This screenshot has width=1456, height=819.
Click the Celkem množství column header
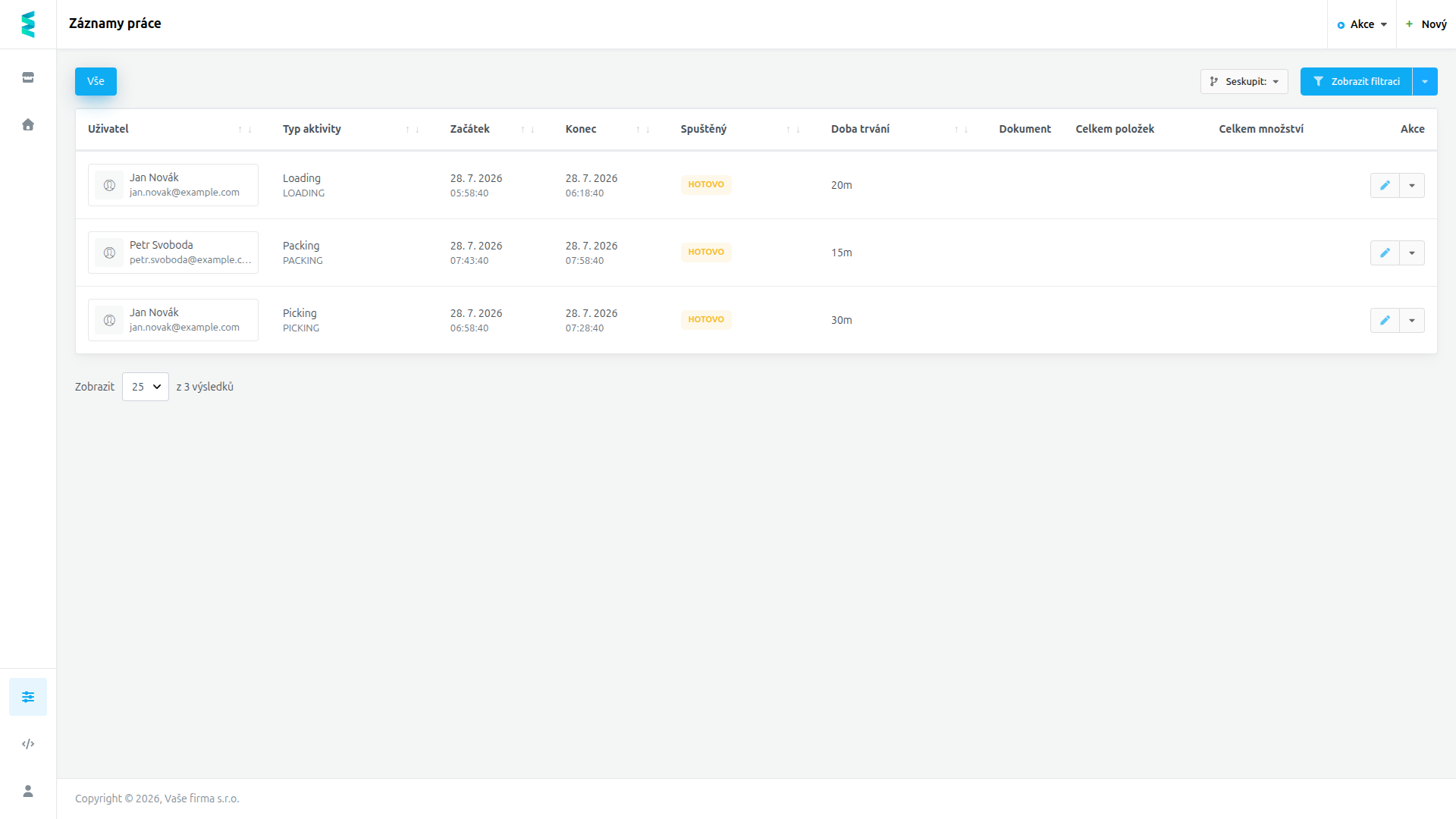coord(1261,129)
